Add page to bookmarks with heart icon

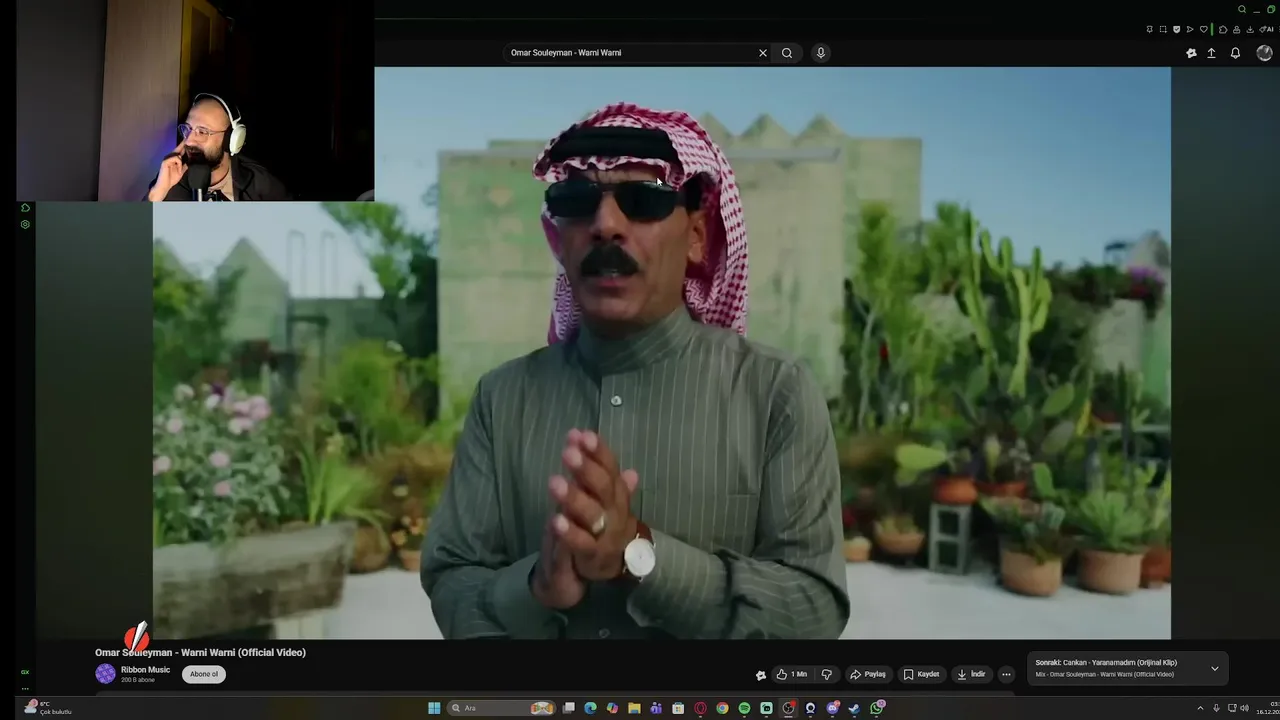point(1204,29)
